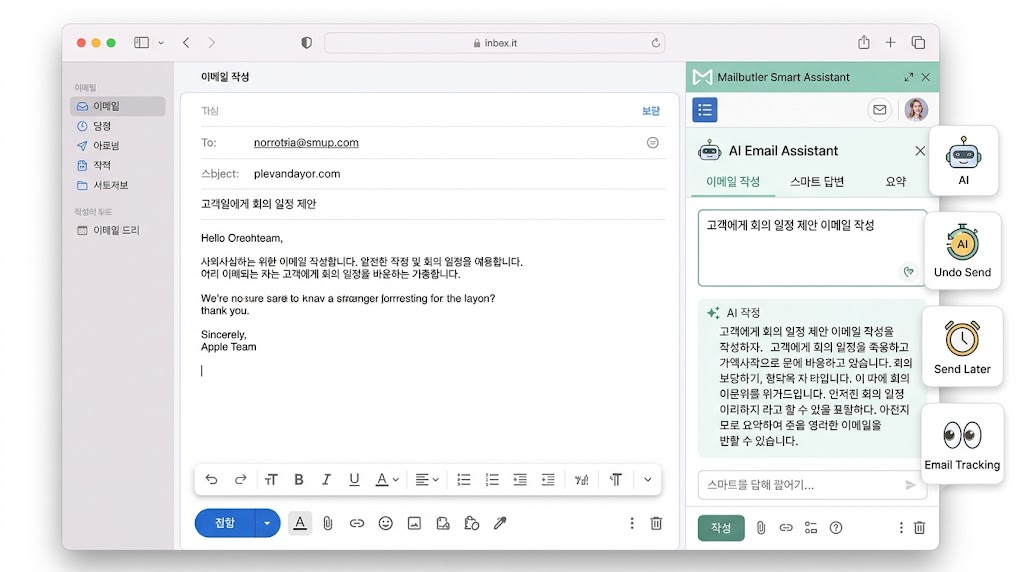1024x572 pixels.
Task: Expand more formatting options chevron
Action: point(647,480)
